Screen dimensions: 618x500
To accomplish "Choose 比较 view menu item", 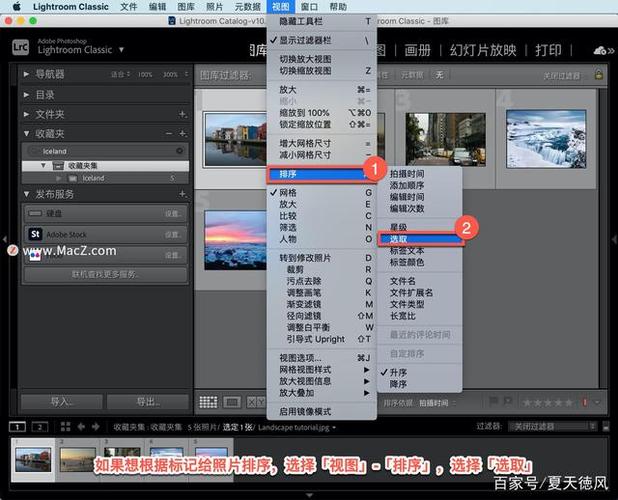I will (322, 216).
